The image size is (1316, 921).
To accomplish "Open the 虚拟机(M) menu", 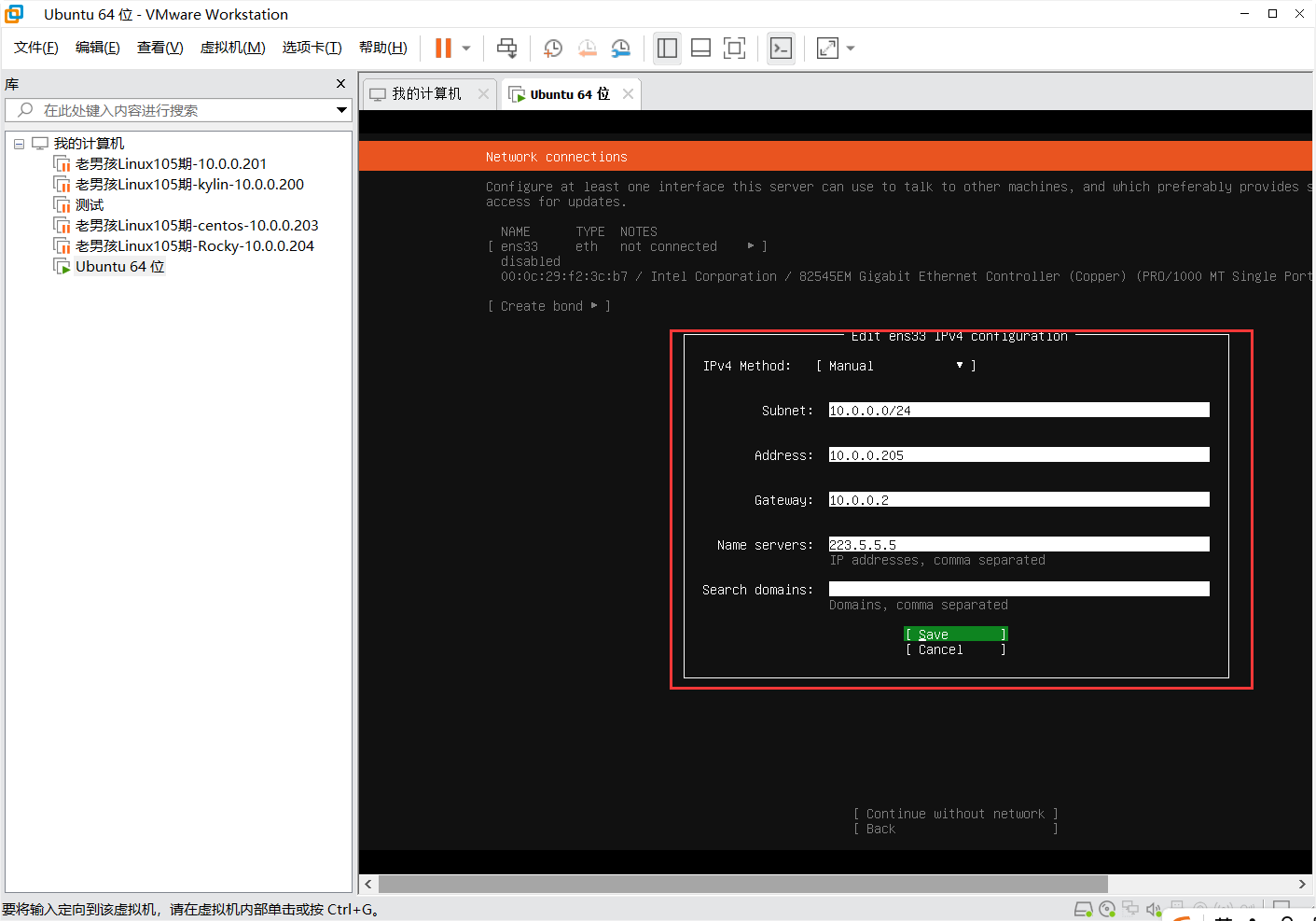I will coord(233,48).
